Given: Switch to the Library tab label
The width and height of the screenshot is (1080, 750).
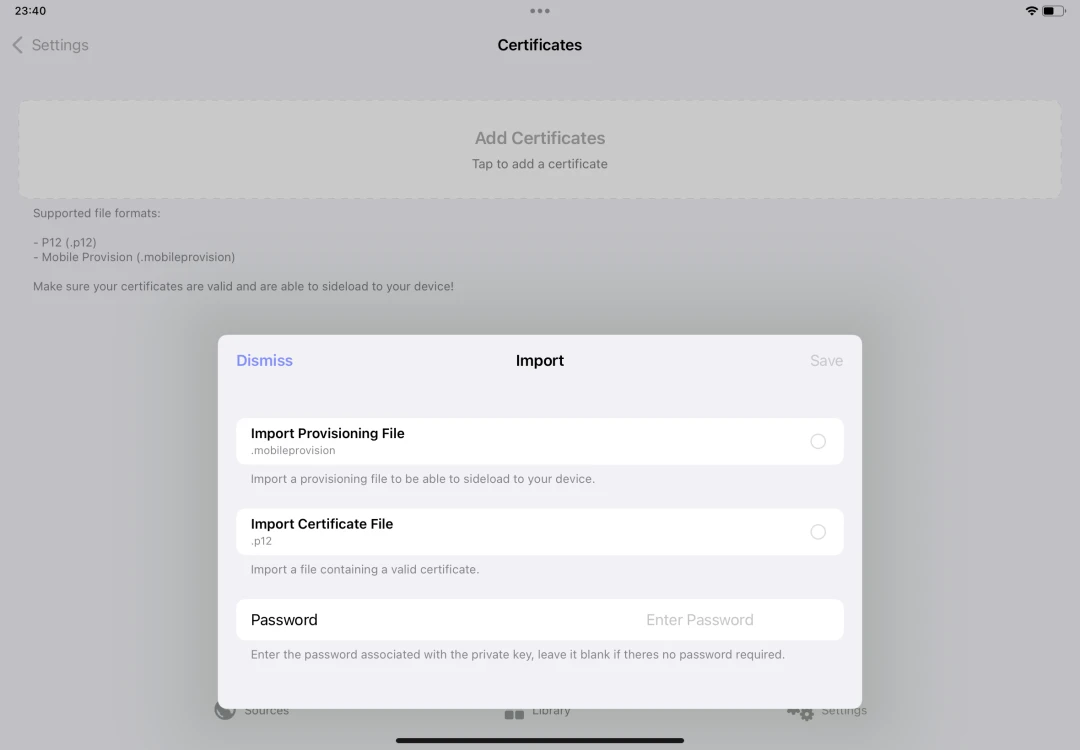Looking at the screenshot, I should [x=551, y=711].
